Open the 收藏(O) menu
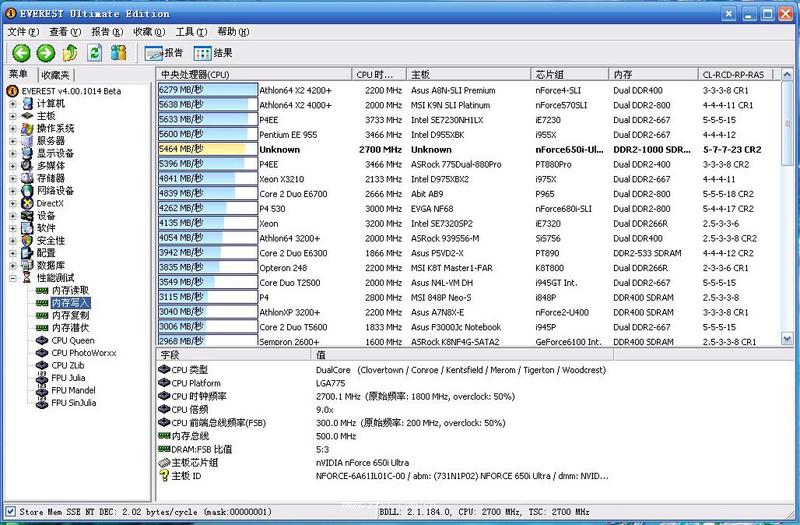Viewport: 800px width, 525px height. 149,32
